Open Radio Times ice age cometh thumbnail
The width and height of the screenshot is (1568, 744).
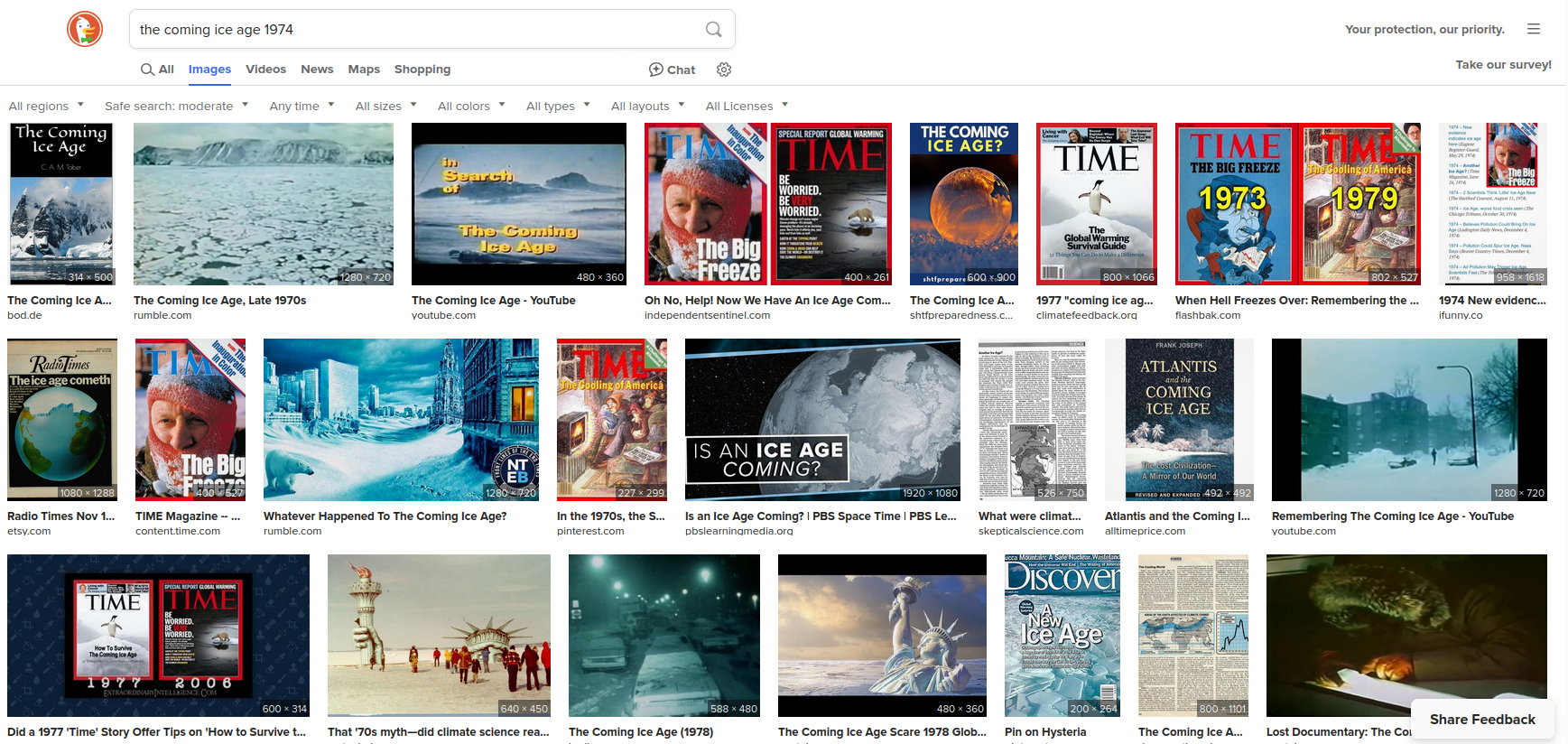coord(62,420)
